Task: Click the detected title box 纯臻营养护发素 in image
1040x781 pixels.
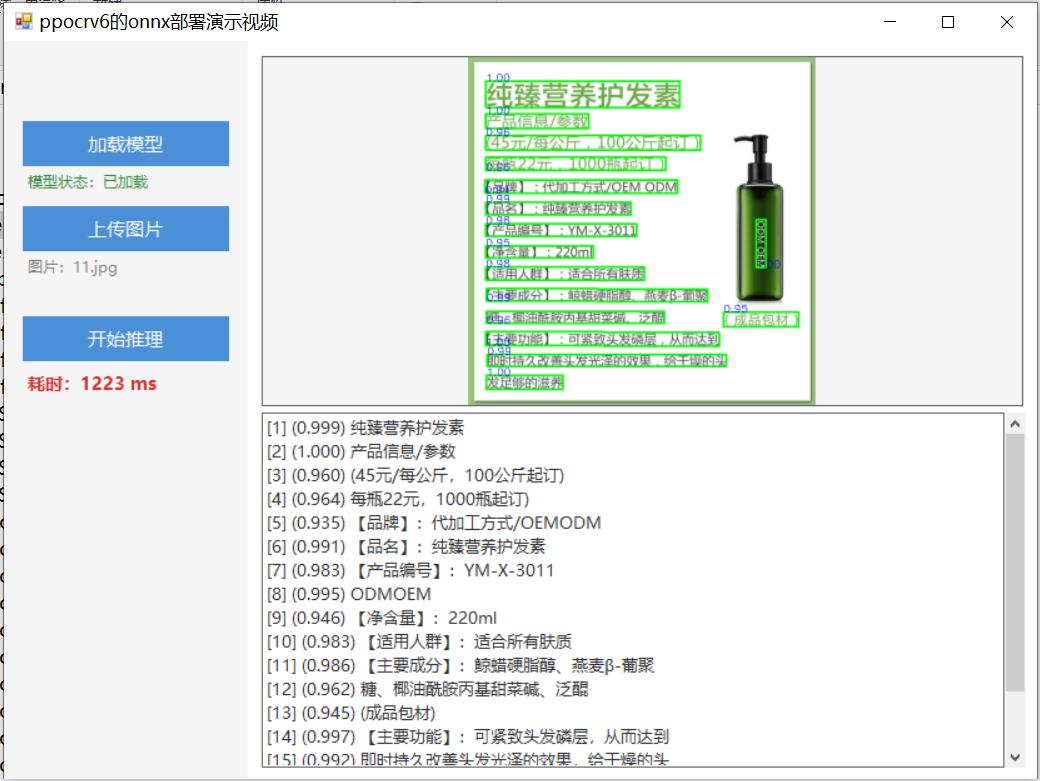Action: [583, 95]
